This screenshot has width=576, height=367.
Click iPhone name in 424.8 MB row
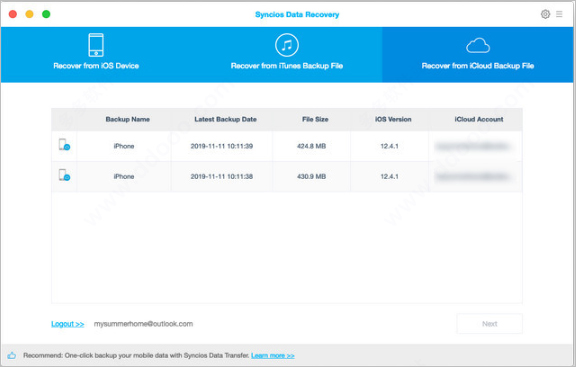click(x=124, y=146)
